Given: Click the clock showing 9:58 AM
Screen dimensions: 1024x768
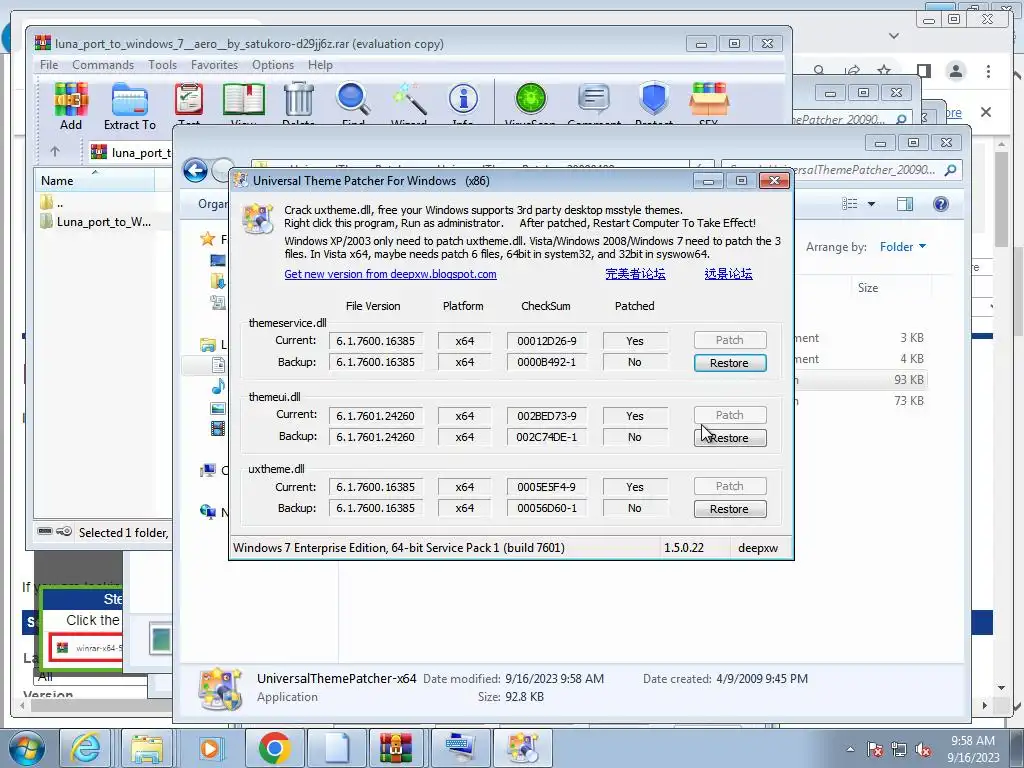Looking at the screenshot, I should 973,741.
